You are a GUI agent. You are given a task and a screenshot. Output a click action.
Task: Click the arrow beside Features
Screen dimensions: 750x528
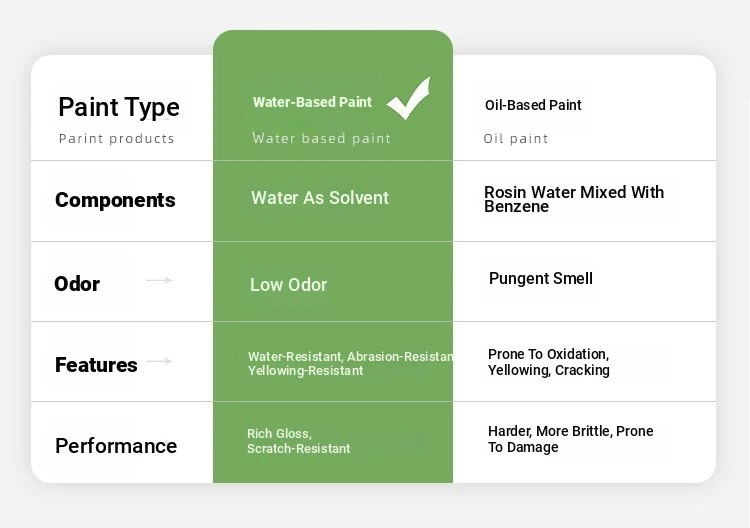[x=159, y=361]
